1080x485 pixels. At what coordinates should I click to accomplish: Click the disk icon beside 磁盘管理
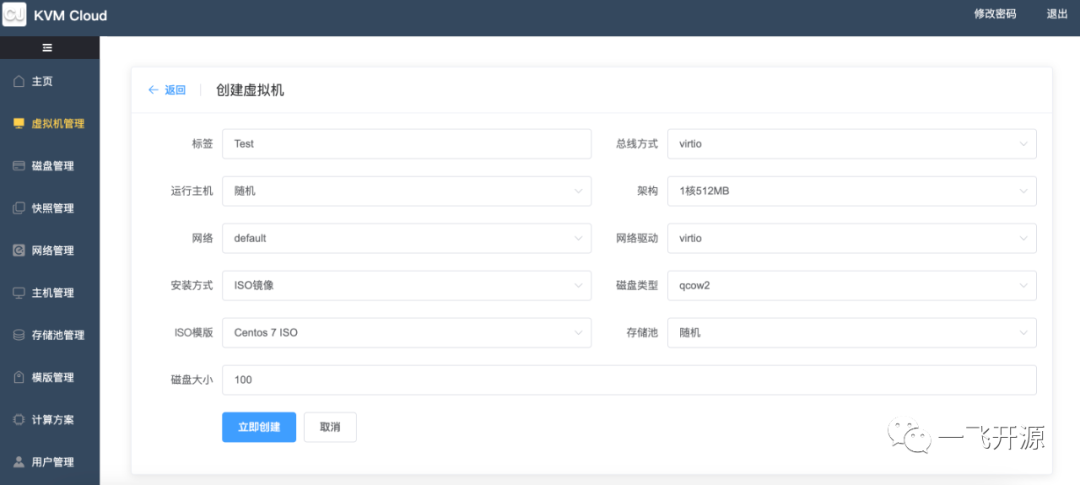tap(19, 166)
